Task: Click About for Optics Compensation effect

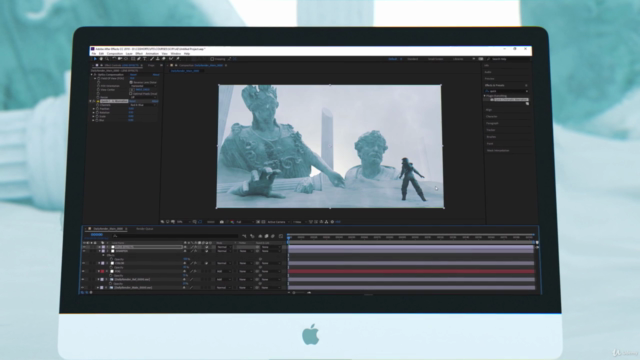Action: coord(156,75)
